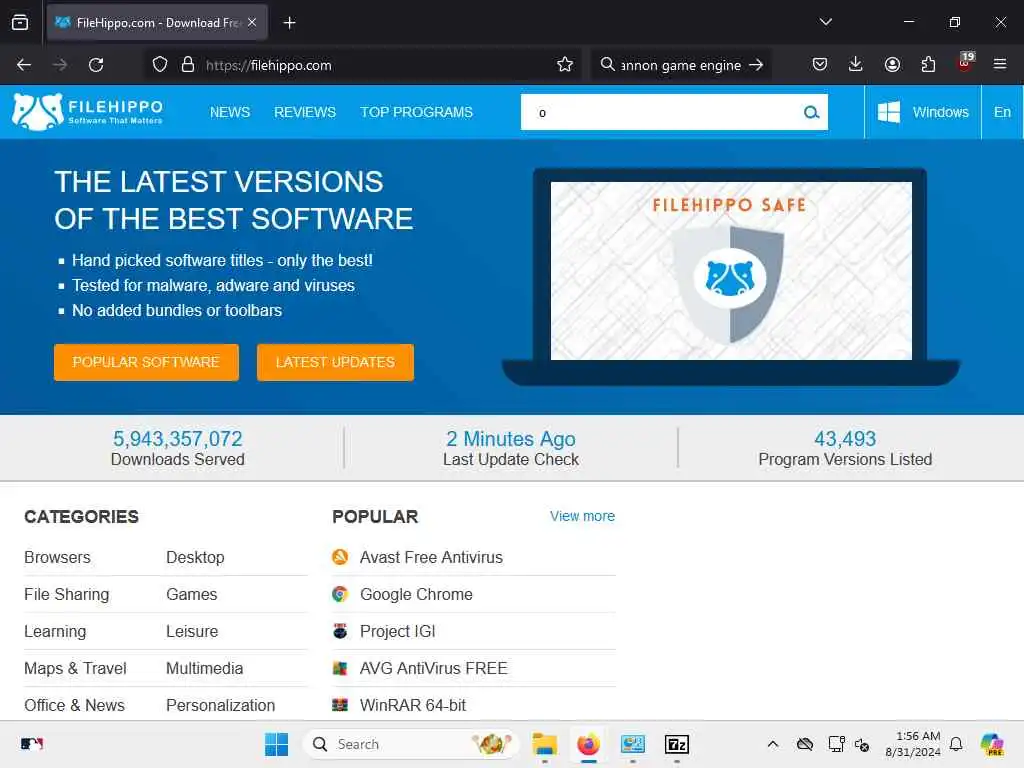Select the FileHippo.com browser tab
This screenshot has height=768, width=1024.
[x=157, y=23]
